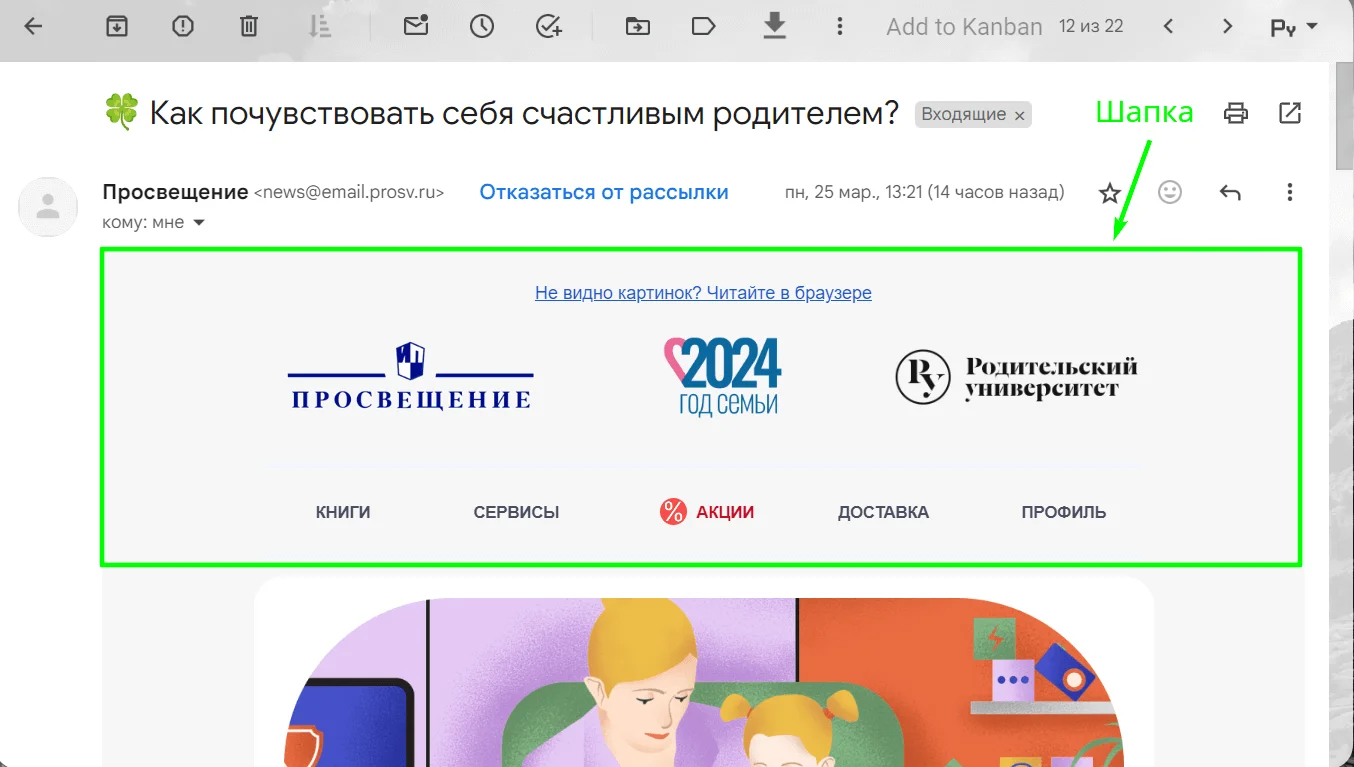Remove the Входящие label
Image resolution: width=1354 pixels, height=767 pixels.
coord(1019,116)
